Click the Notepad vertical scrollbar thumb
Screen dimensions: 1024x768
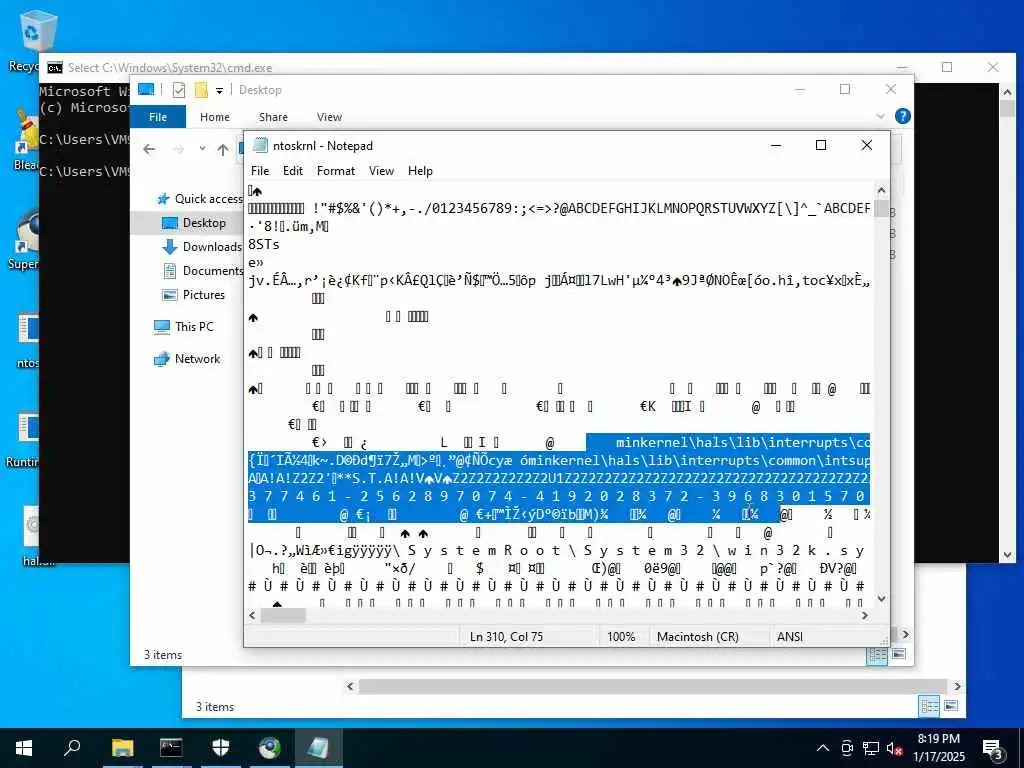[x=881, y=208]
